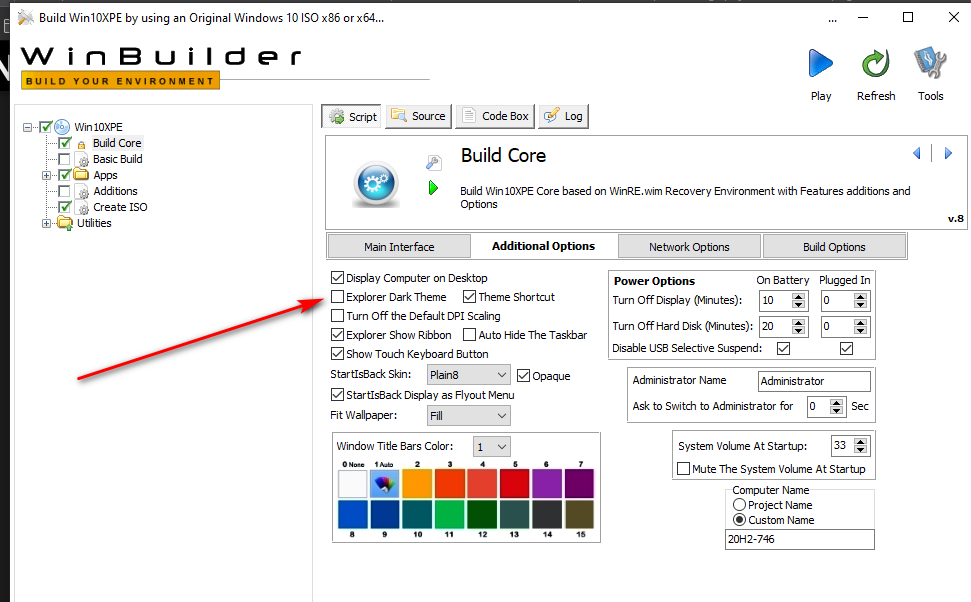
Task: Toggle Theme Shortcut checkbox
Action: [x=469, y=297]
